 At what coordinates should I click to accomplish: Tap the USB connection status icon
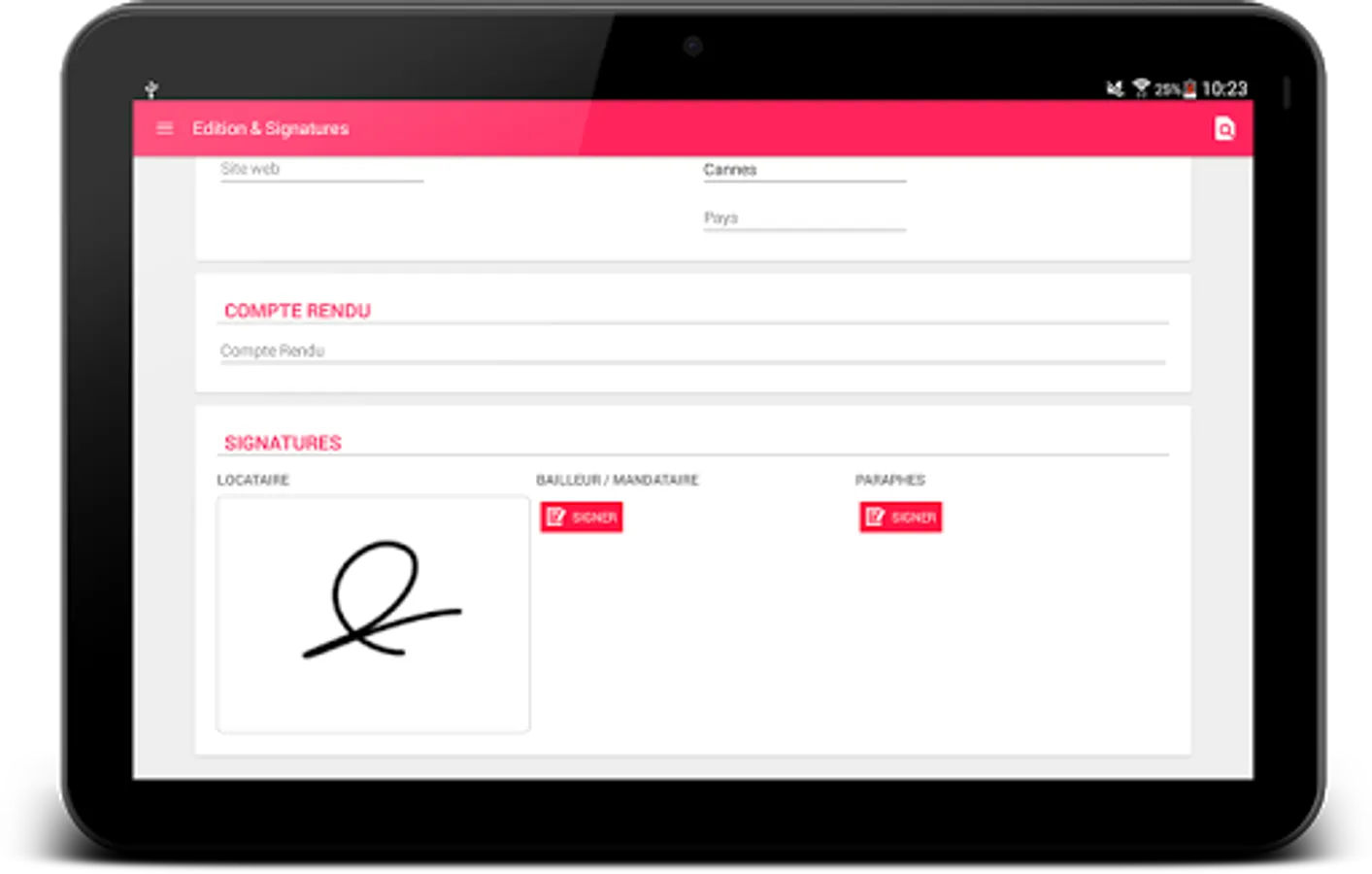[x=151, y=89]
